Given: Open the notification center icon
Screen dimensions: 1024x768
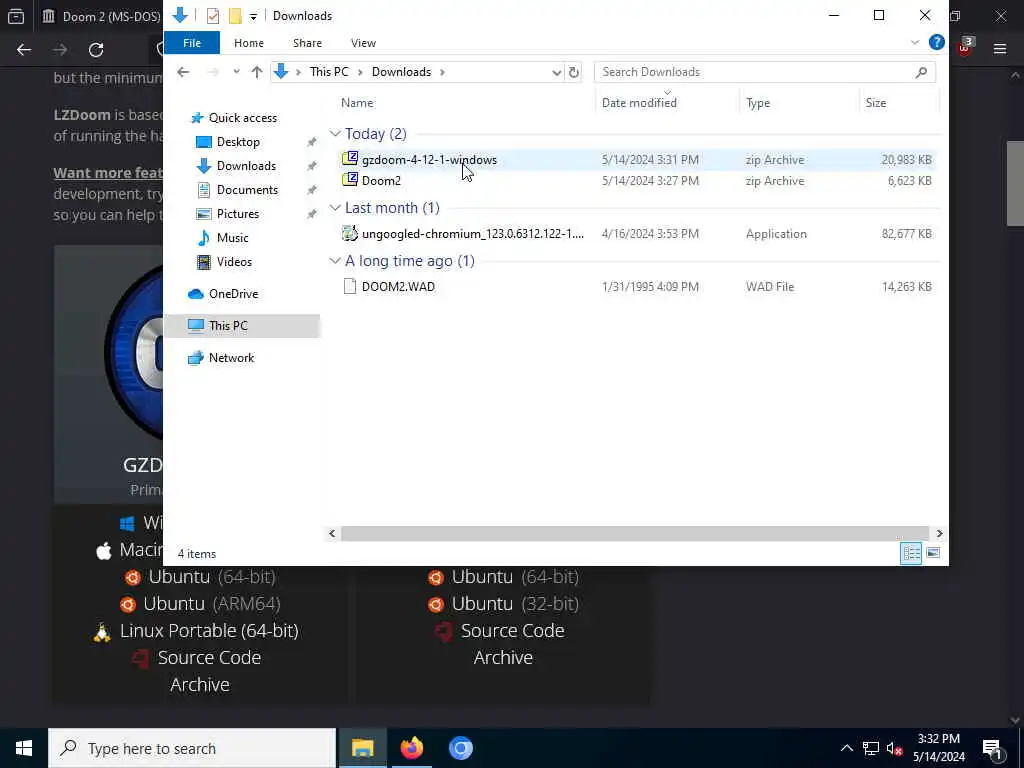Looking at the screenshot, I should [992, 748].
